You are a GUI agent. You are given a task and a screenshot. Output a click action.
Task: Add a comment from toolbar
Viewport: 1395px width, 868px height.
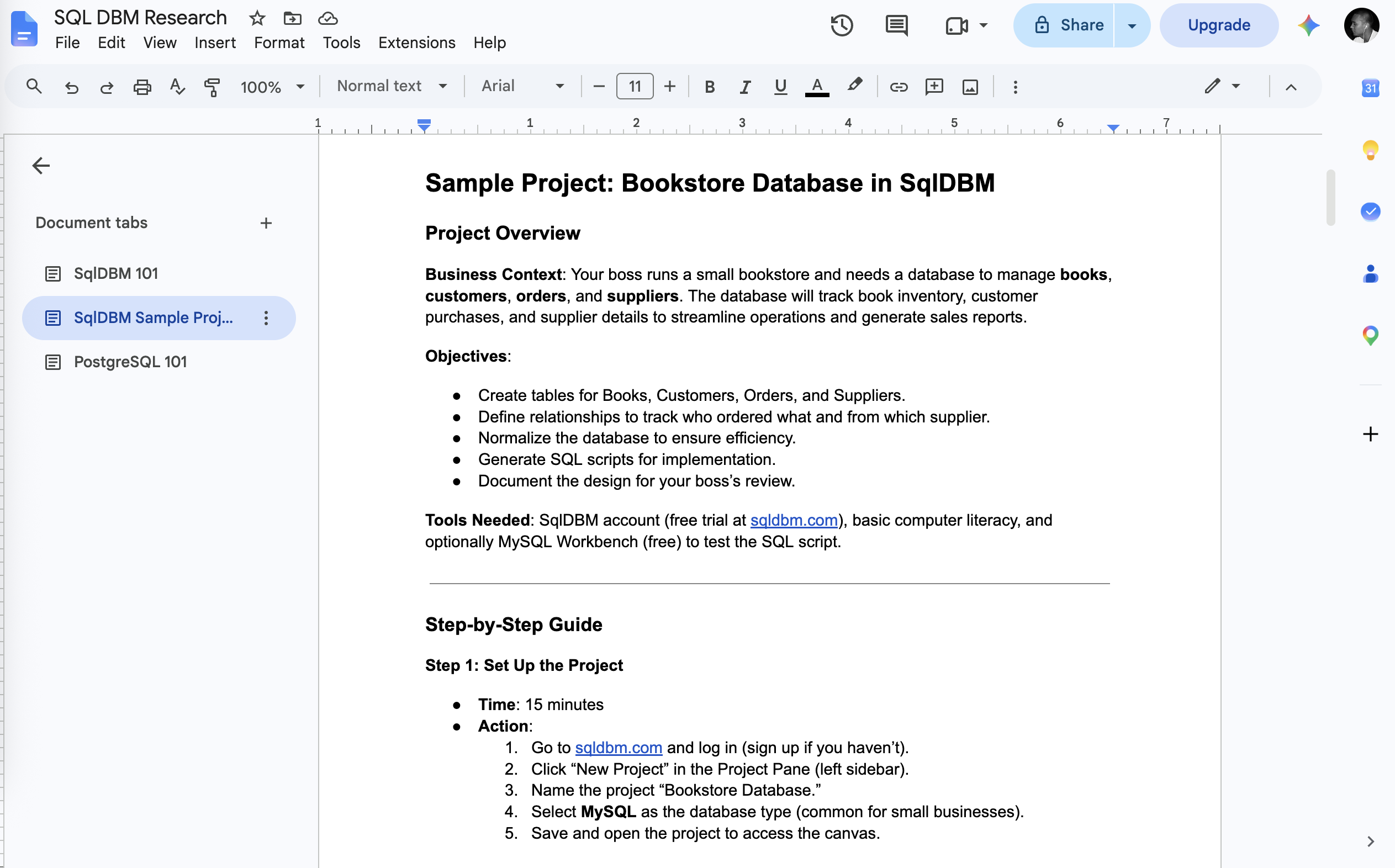click(x=934, y=87)
